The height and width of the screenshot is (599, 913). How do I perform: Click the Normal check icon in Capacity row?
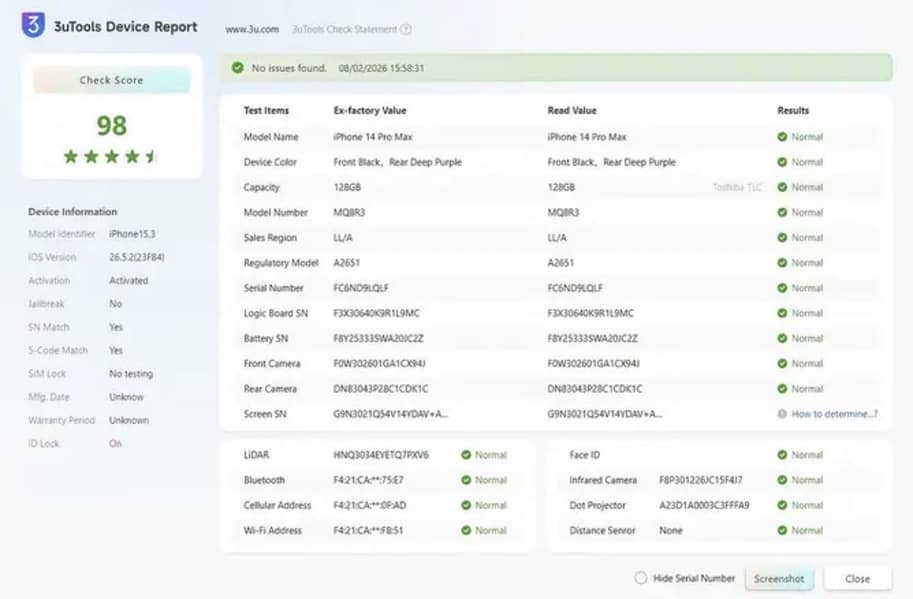[x=782, y=187]
